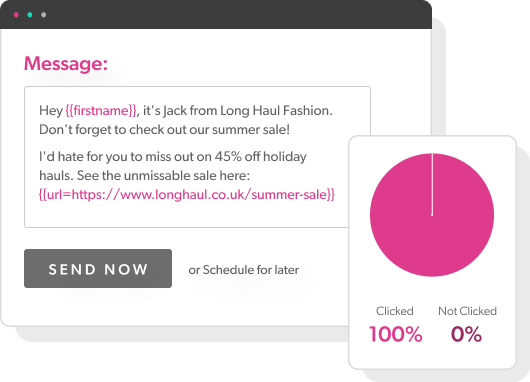
Task: Click the 'Don't forget to check out' line
Action: pyautogui.click(x=164, y=129)
